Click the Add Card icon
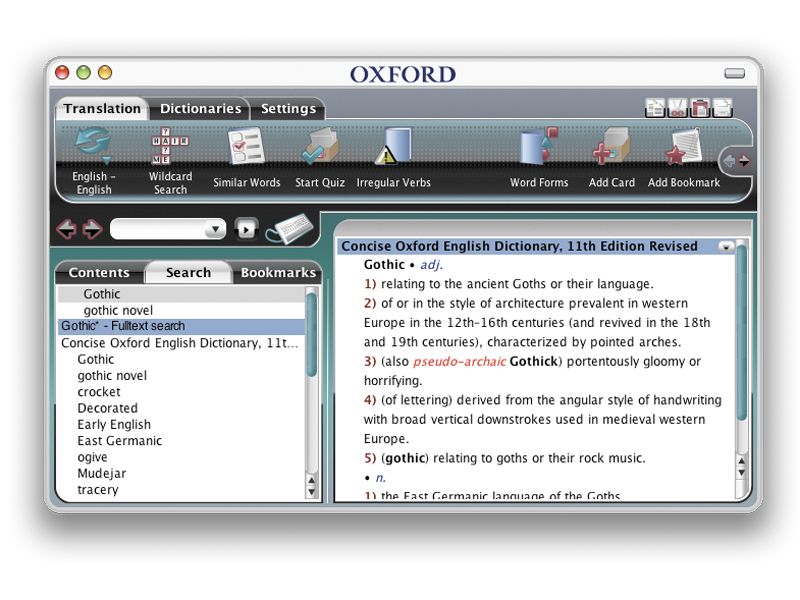The height and width of the screenshot is (600, 800). point(610,148)
